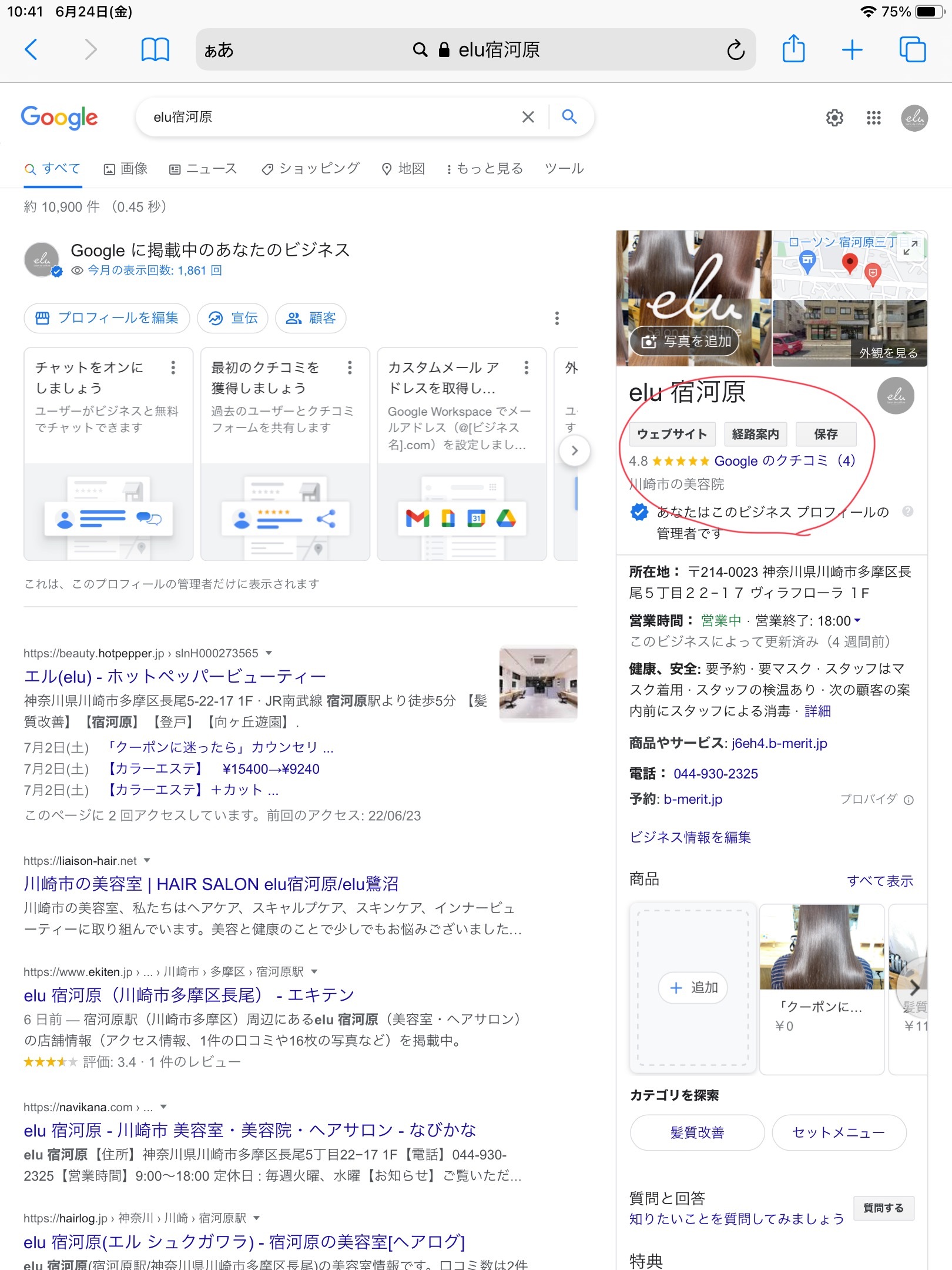Switch to ショッピング tab
This screenshot has width=952, height=1270.
[x=311, y=169]
